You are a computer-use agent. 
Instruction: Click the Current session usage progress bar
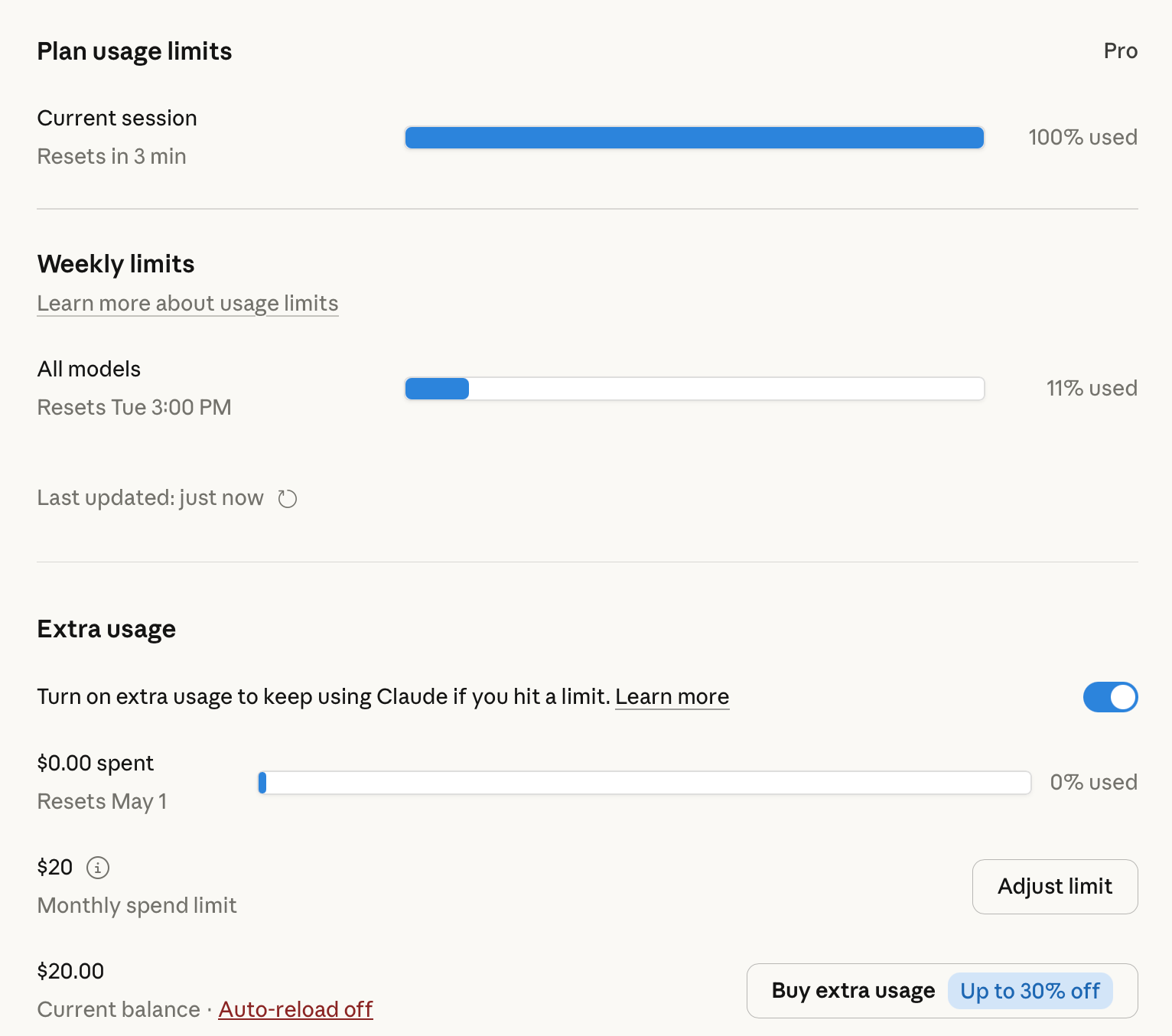(695, 138)
